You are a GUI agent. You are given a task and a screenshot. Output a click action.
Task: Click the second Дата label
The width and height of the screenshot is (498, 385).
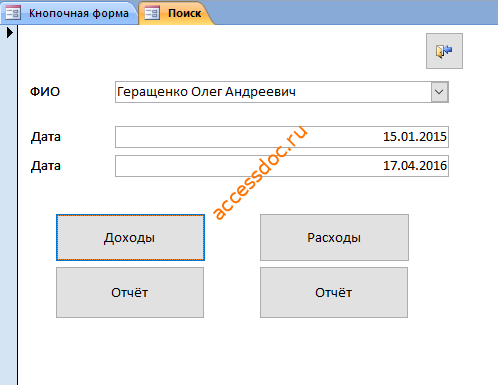click(x=46, y=166)
